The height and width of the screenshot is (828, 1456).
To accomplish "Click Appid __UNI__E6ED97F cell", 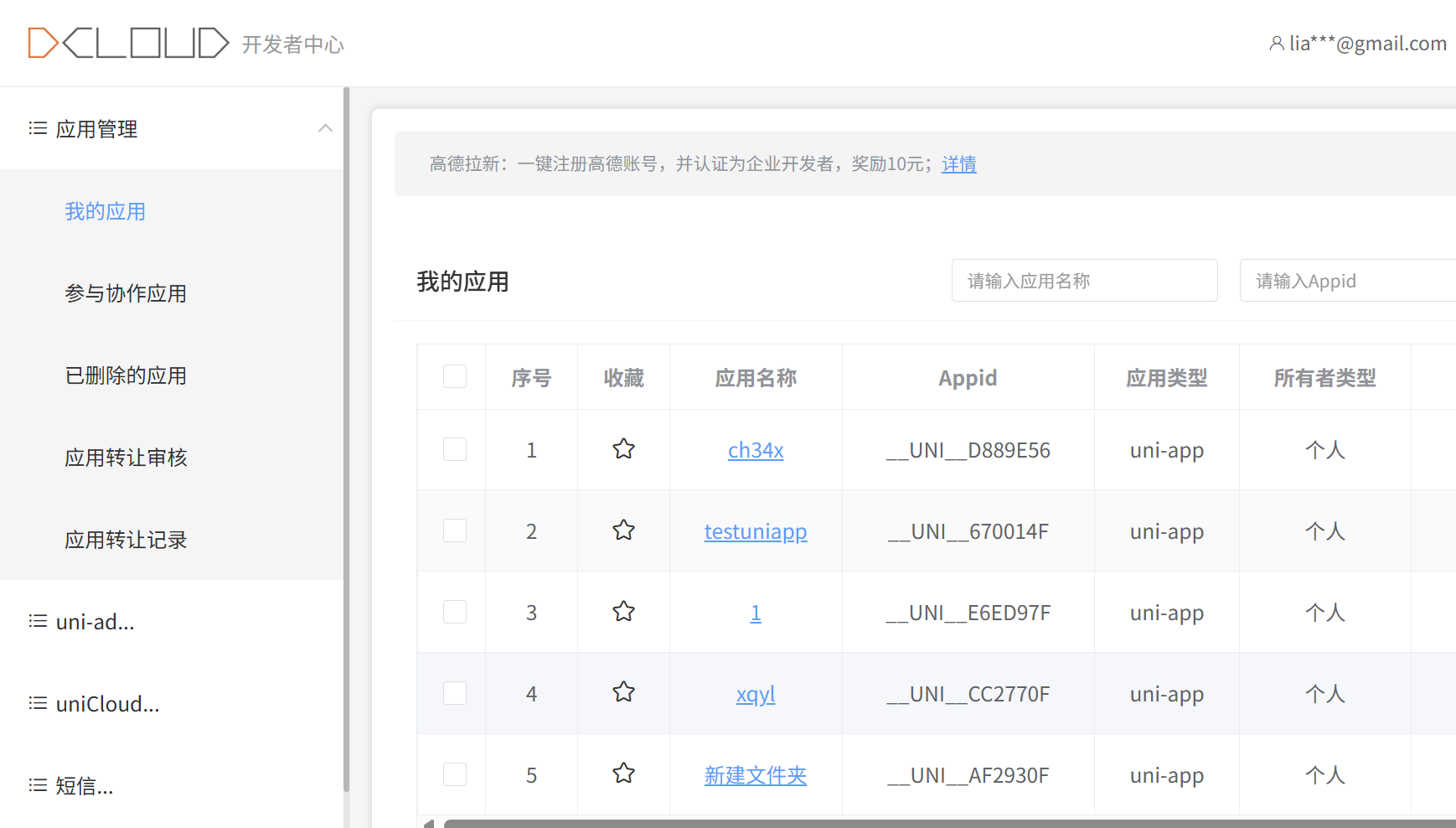I will click(x=968, y=613).
